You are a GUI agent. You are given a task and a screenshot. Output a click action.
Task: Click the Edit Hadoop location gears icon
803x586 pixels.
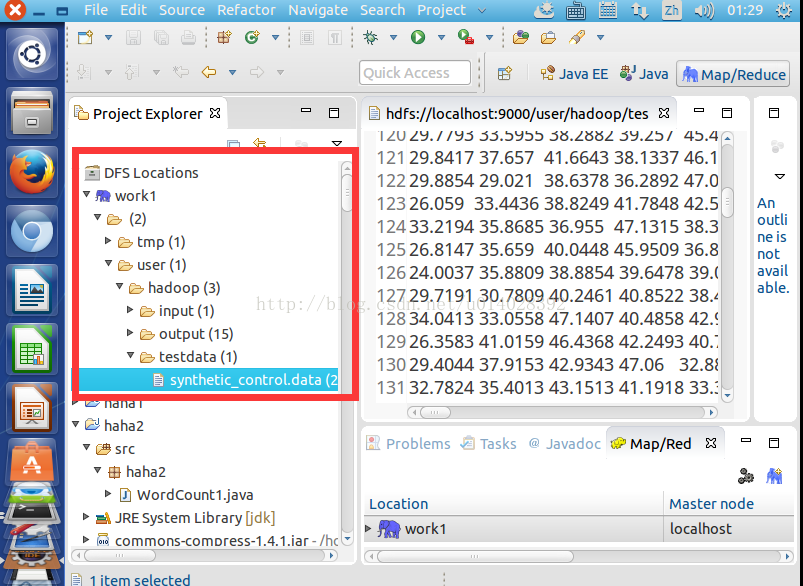[x=746, y=476]
